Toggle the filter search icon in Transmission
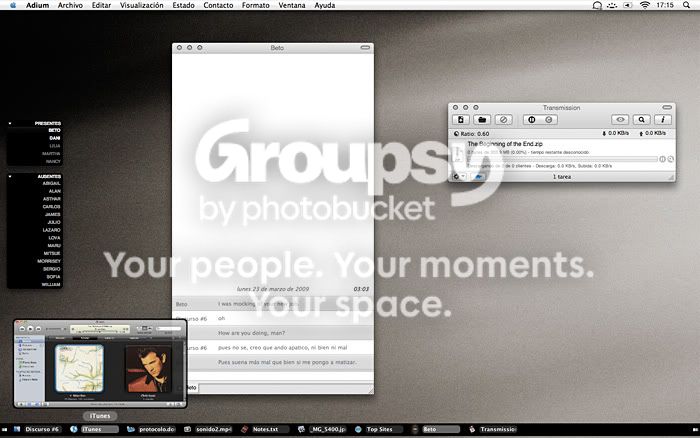Screen dimensions: 700x438 click(642, 120)
